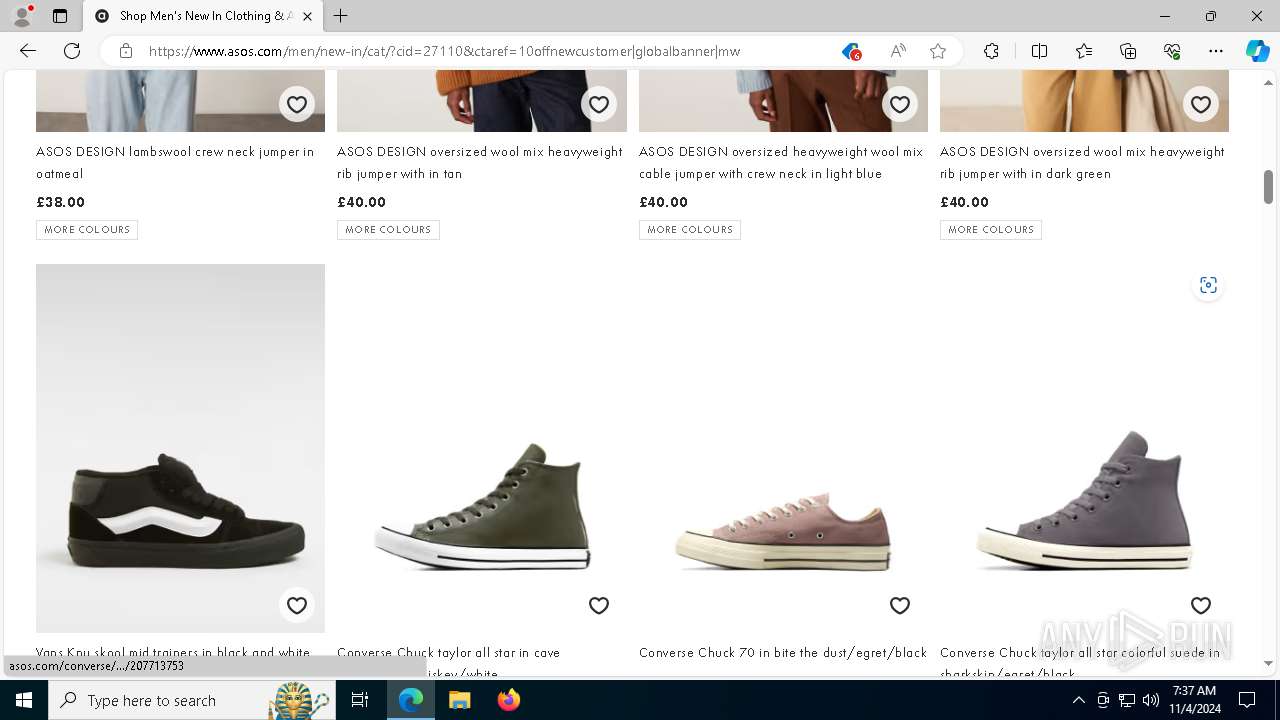This screenshot has height=720, width=1280.
Task: Click scrollbar down arrow
Action: click(x=1268, y=663)
